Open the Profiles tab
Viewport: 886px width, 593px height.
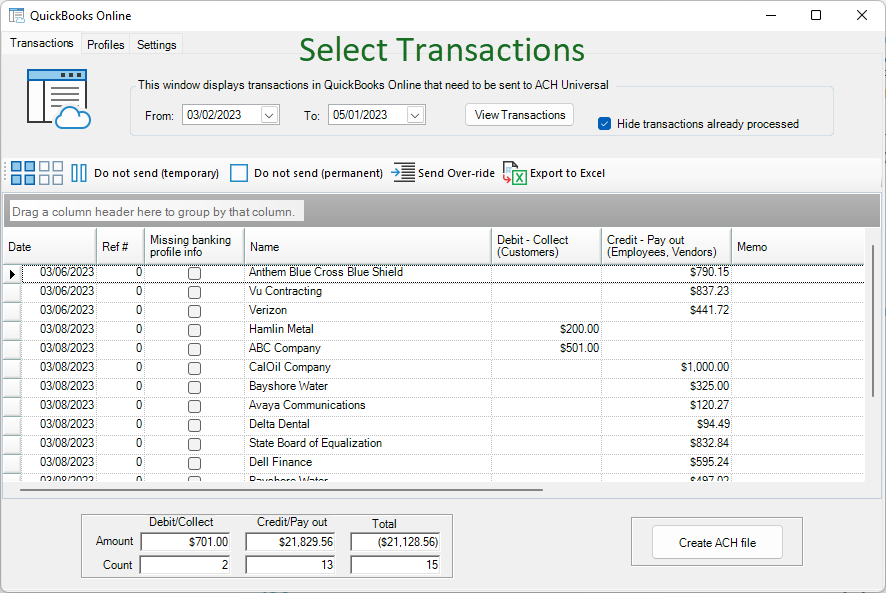pyautogui.click(x=106, y=45)
